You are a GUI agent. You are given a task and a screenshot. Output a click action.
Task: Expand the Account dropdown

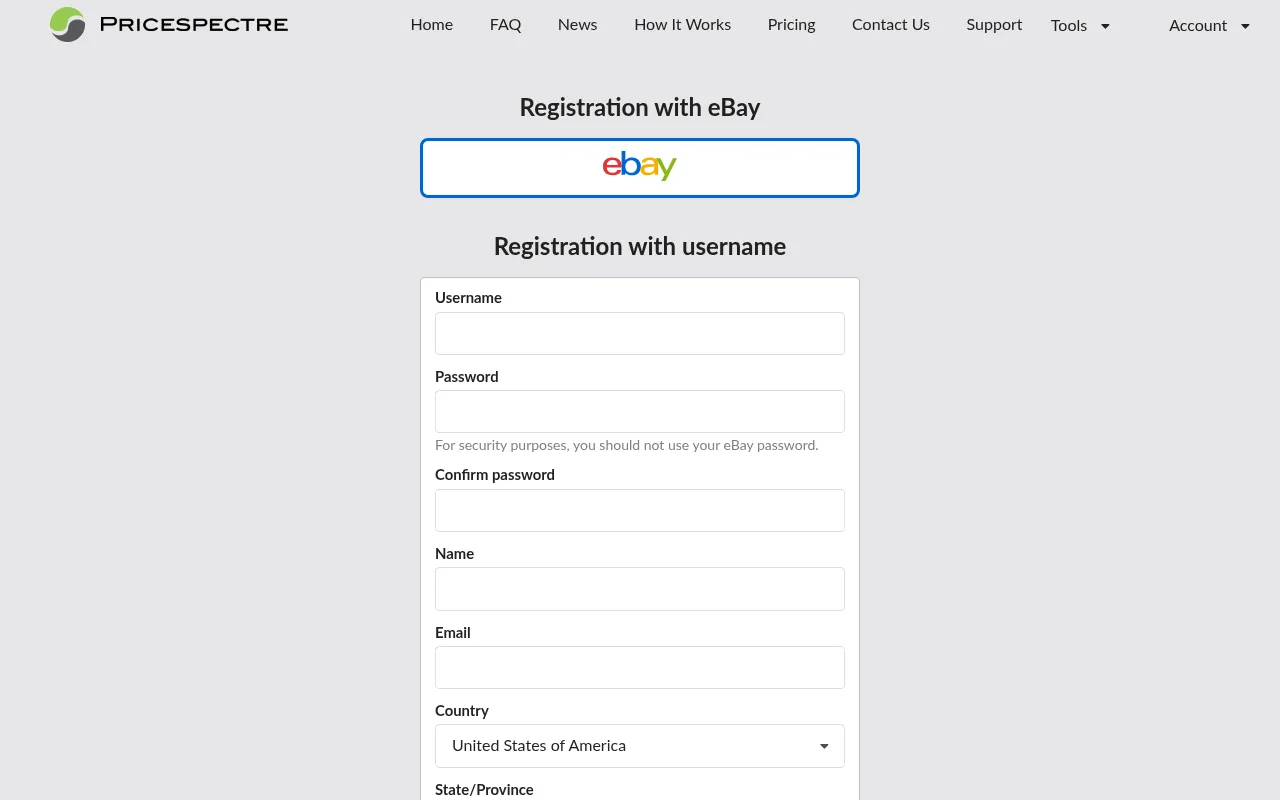coord(1198,26)
